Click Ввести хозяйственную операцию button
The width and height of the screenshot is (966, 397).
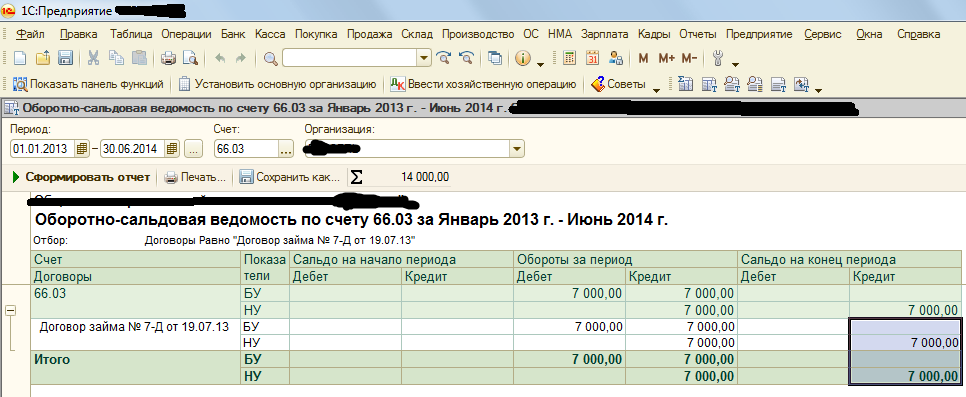click(483, 84)
